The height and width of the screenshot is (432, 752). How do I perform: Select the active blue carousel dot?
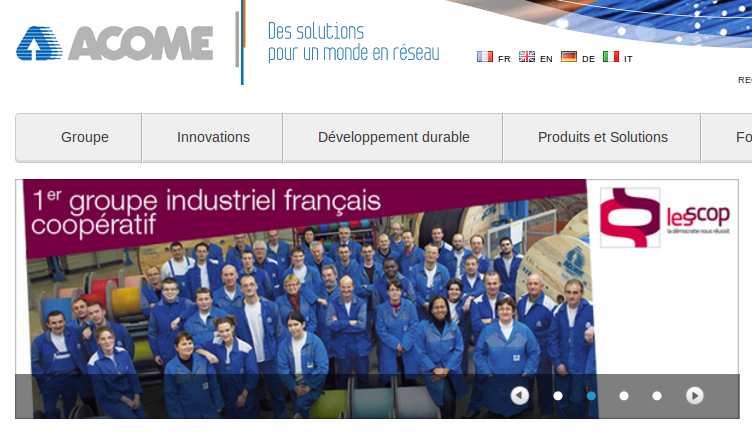[591, 396]
